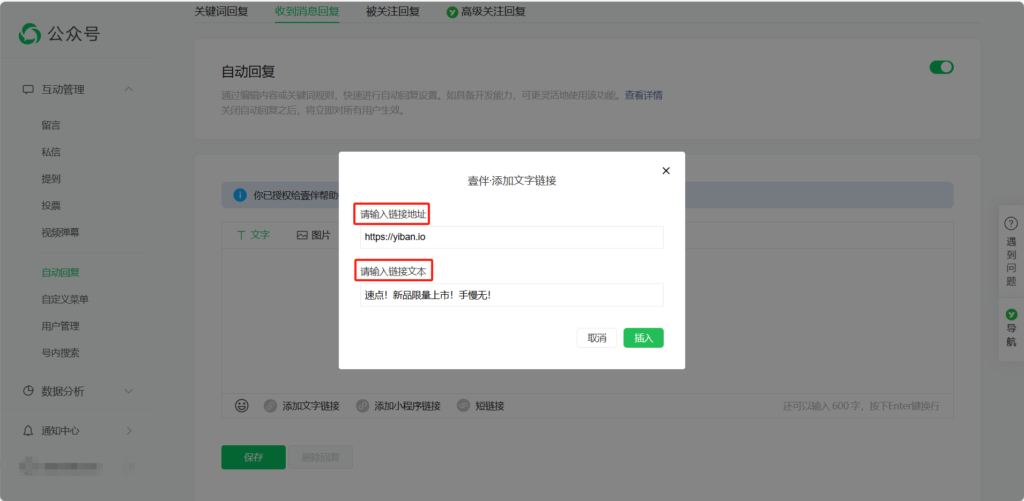The image size is (1024, 501).
Task: Collapse the 互动管理 section chevron
Action: 129,89
